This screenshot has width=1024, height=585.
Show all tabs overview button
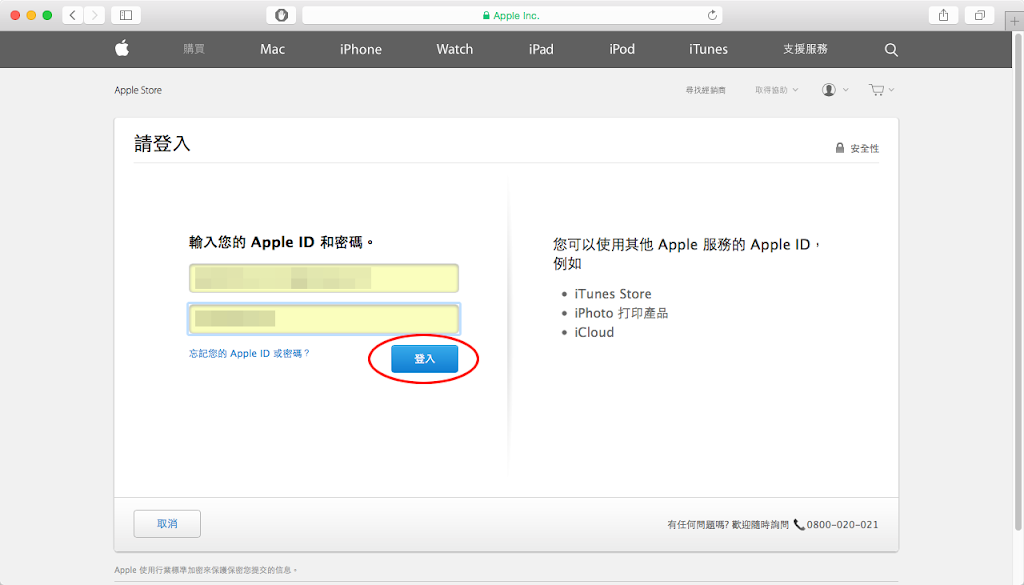tap(979, 15)
